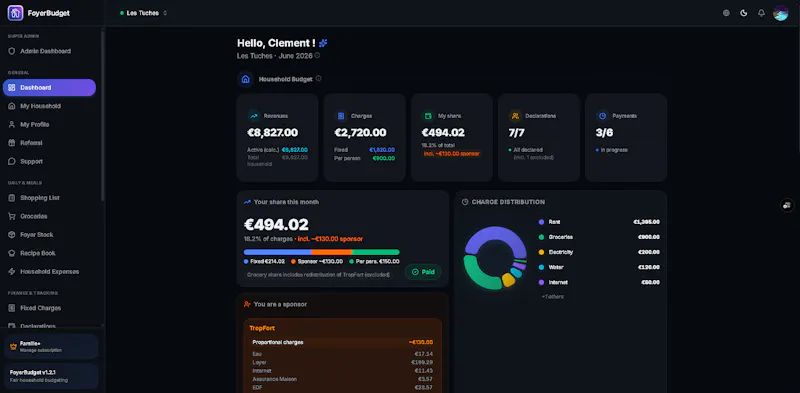Open Fixed Charges page
The height and width of the screenshot is (393, 800).
[49, 308]
